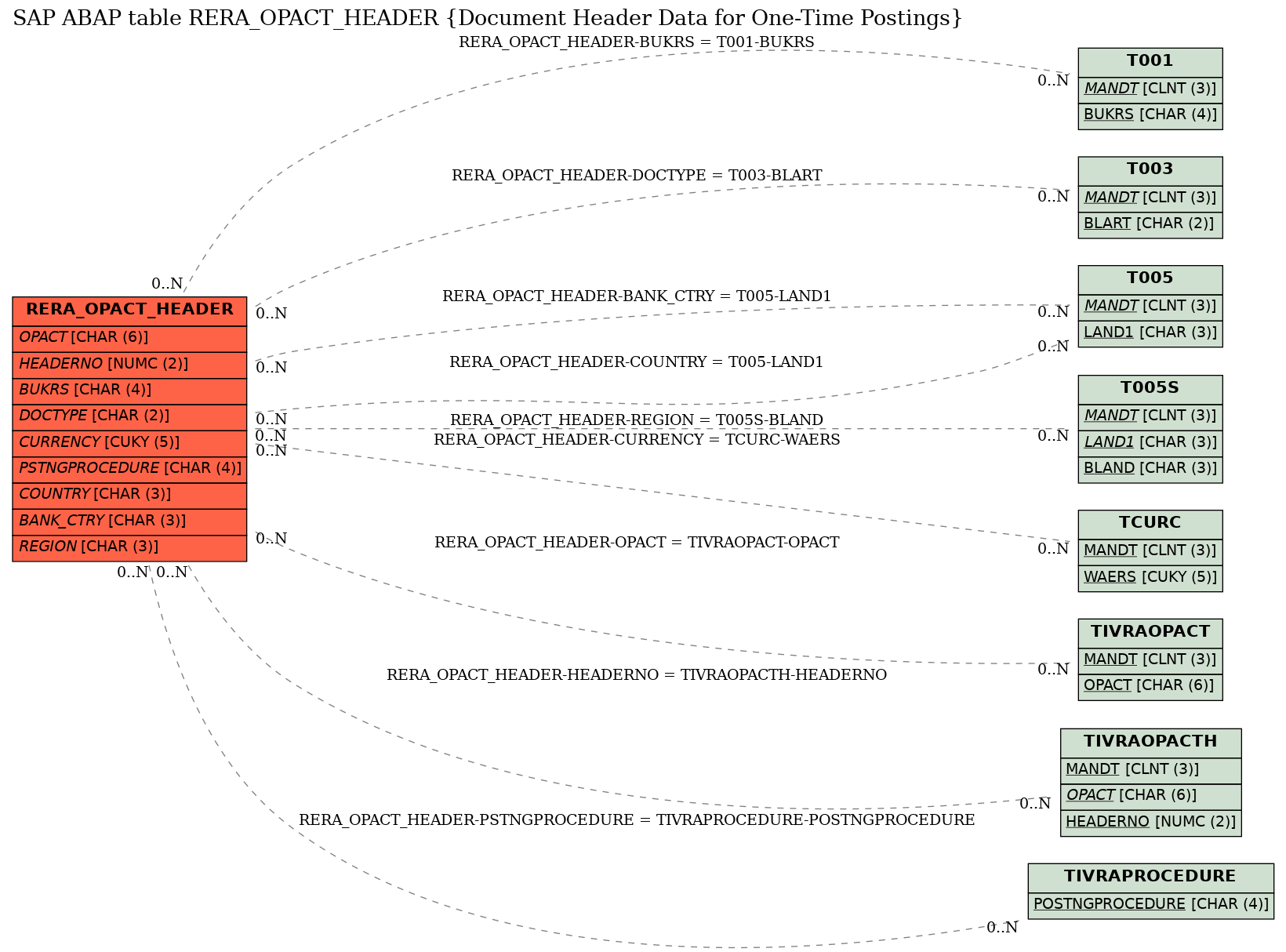
Task: Click OPACT [CHAR (6)] in table TIVRAOPACT
Action: click(x=1150, y=686)
